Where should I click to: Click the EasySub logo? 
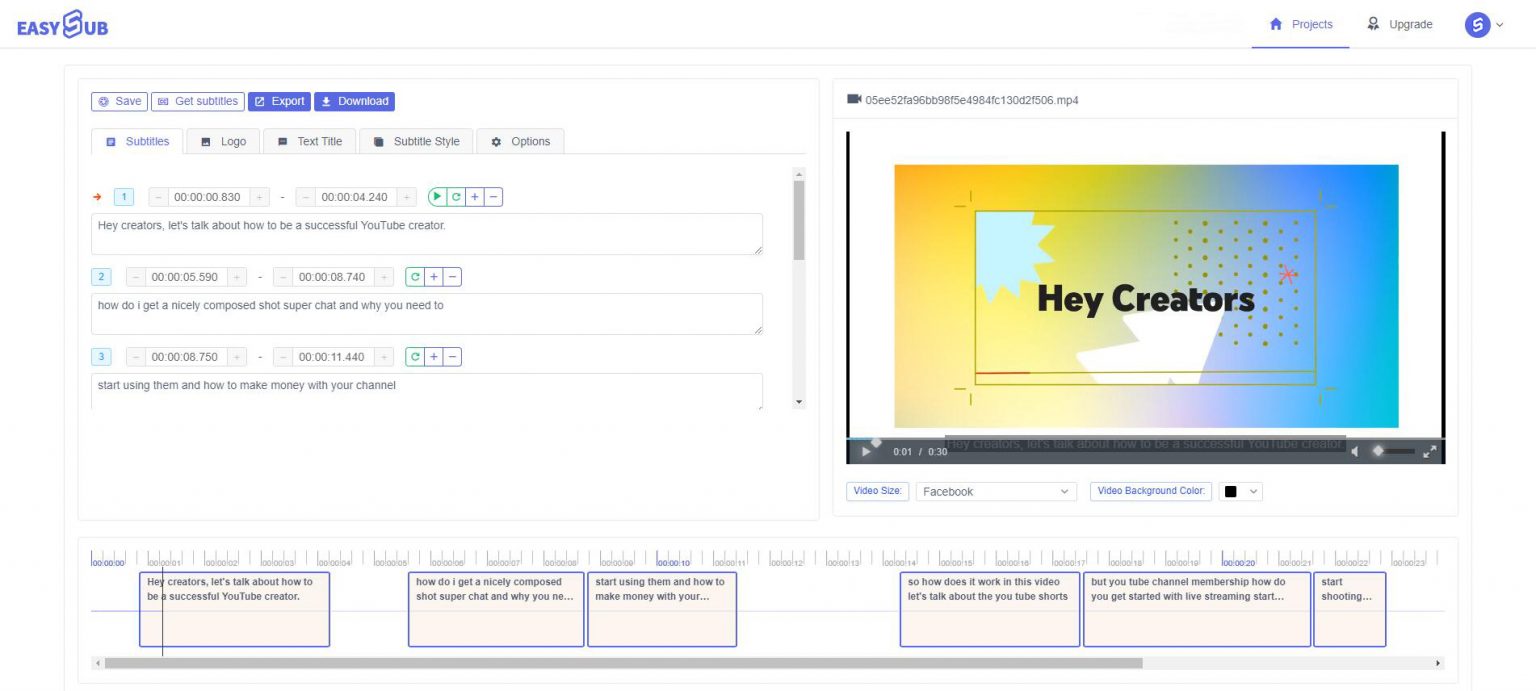click(62, 24)
